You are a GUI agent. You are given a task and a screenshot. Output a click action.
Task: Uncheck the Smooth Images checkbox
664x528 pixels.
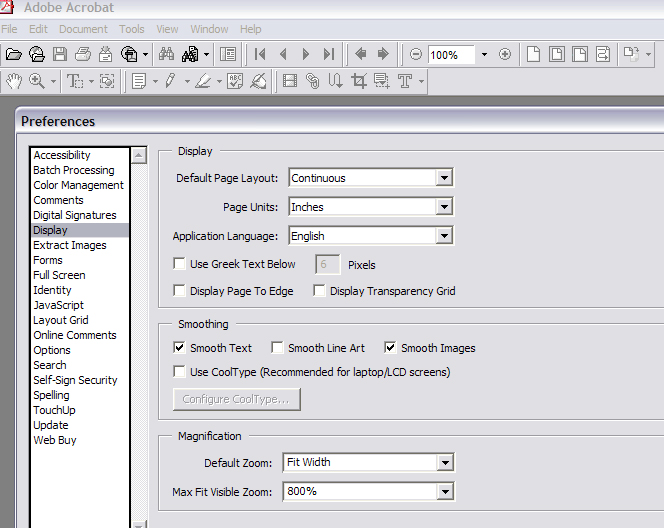point(390,348)
